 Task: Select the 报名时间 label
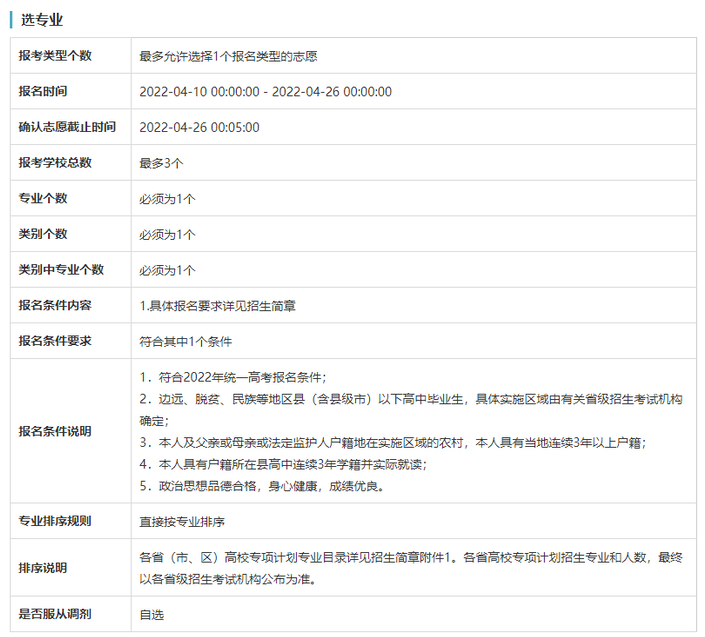pyautogui.click(x=43, y=91)
